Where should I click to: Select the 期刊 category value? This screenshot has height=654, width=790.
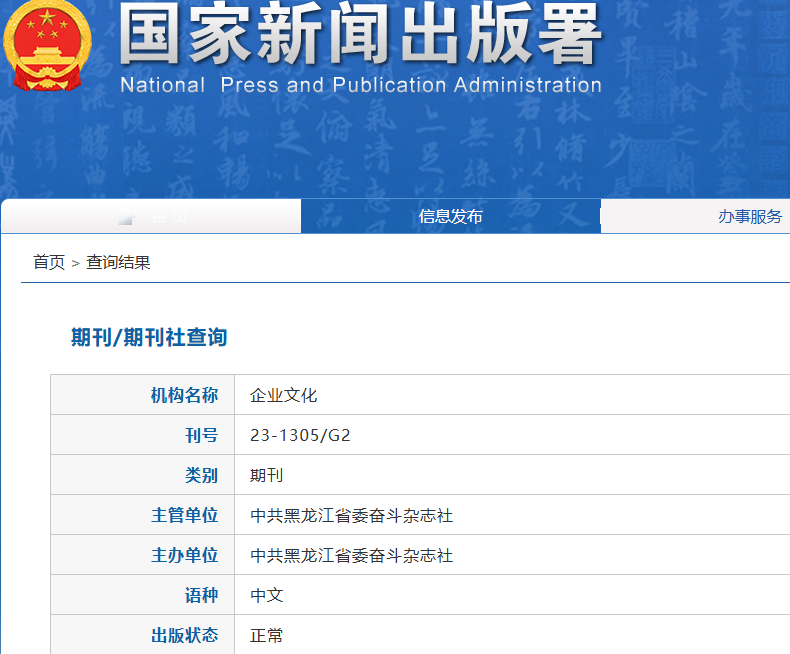[267, 475]
